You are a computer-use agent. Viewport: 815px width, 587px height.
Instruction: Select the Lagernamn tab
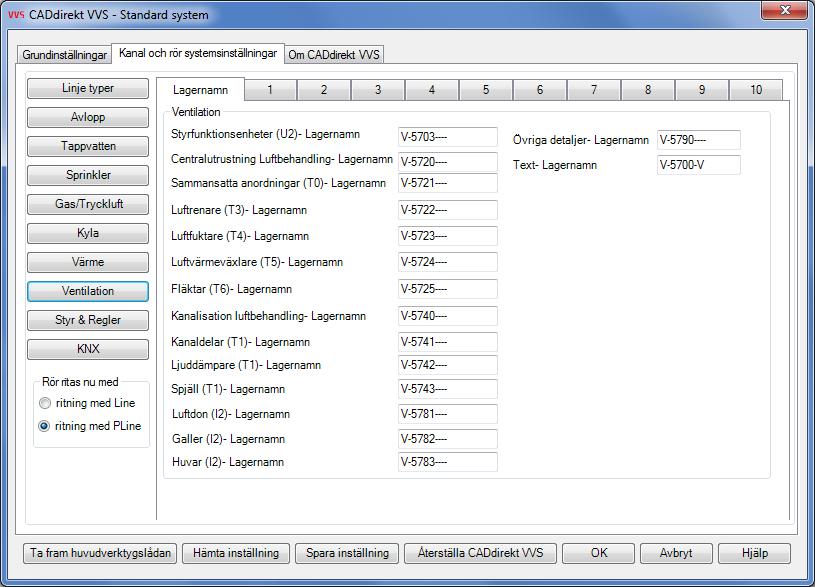coord(200,89)
